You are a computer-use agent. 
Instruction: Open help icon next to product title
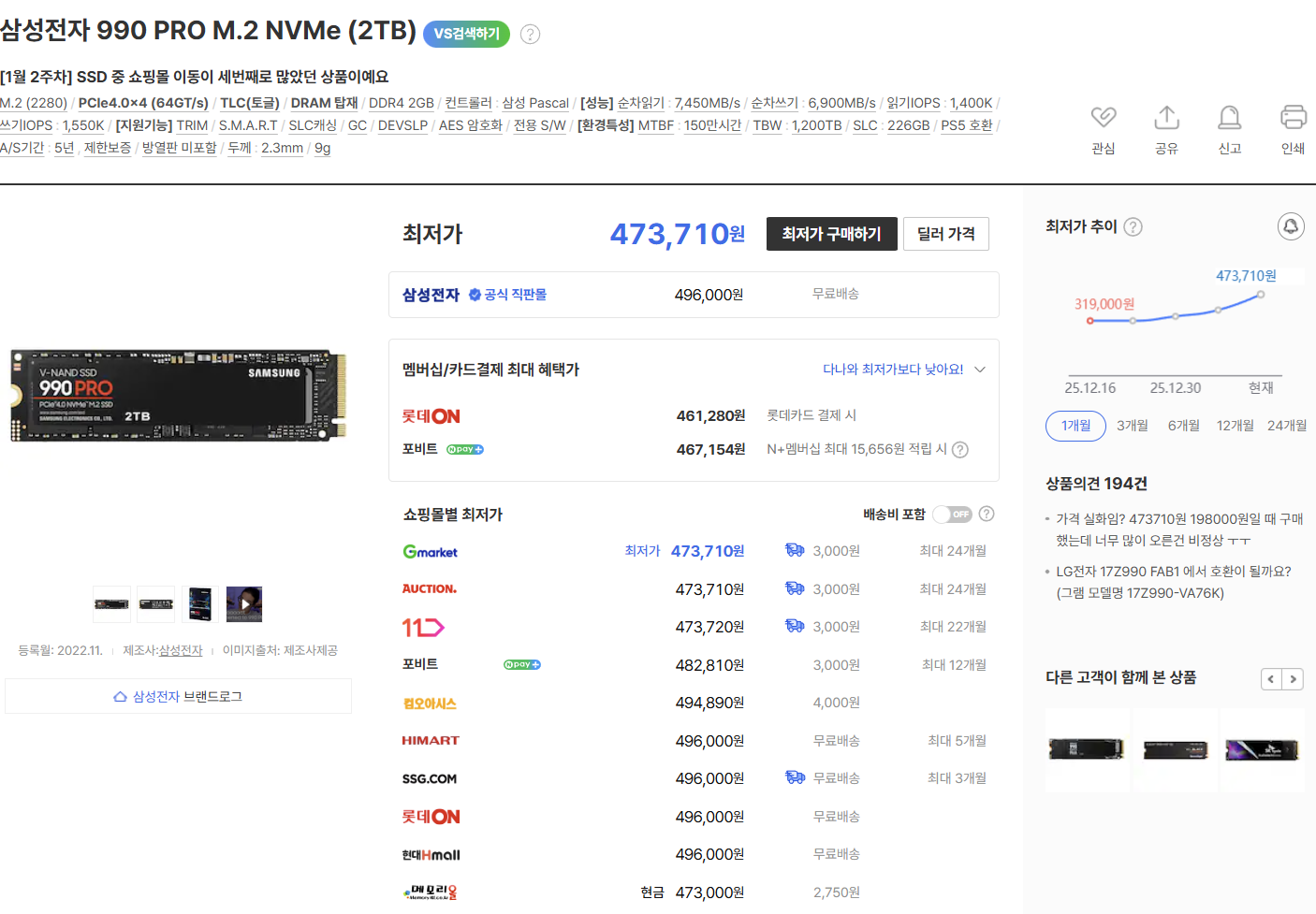pyautogui.click(x=530, y=34)
